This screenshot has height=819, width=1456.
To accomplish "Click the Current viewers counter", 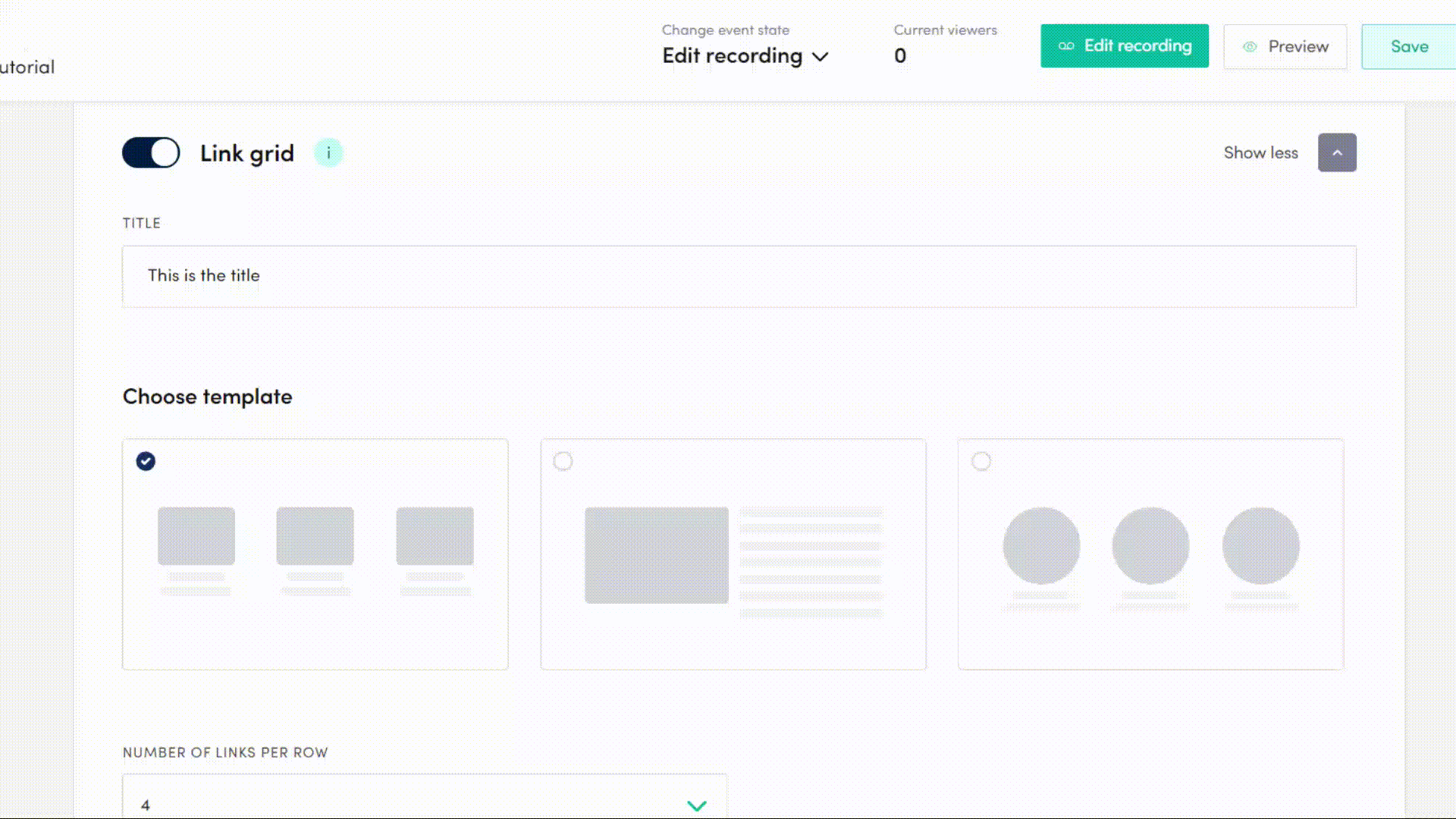I will (901, 55).
